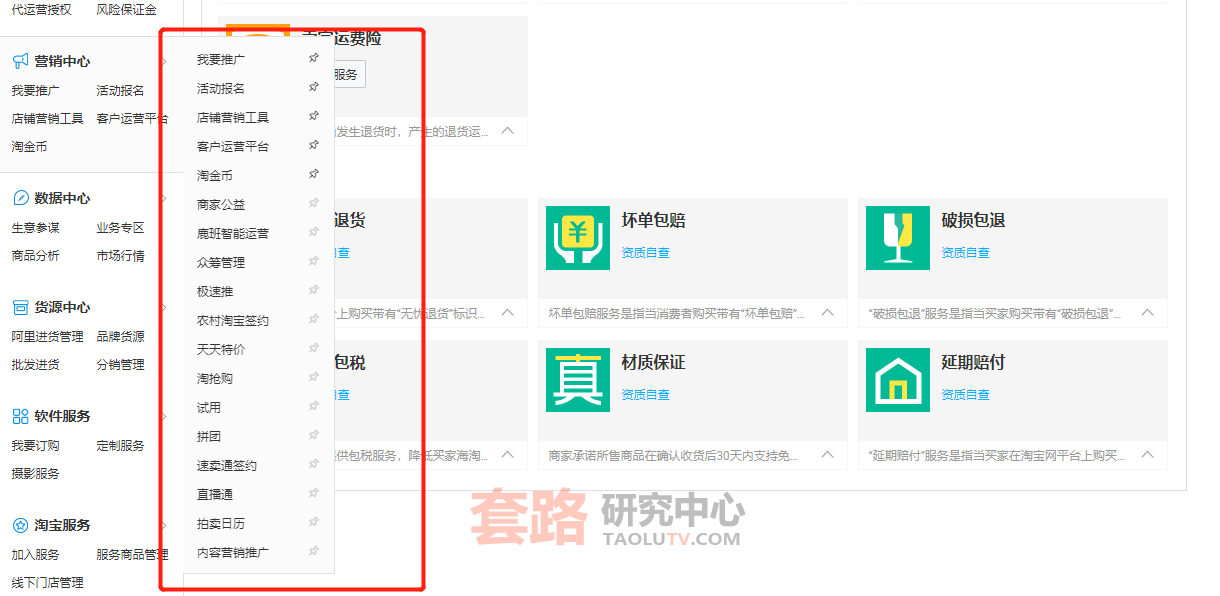Click pin icon beside 天天特价
1220x596 pixels.
click(313, 349)
